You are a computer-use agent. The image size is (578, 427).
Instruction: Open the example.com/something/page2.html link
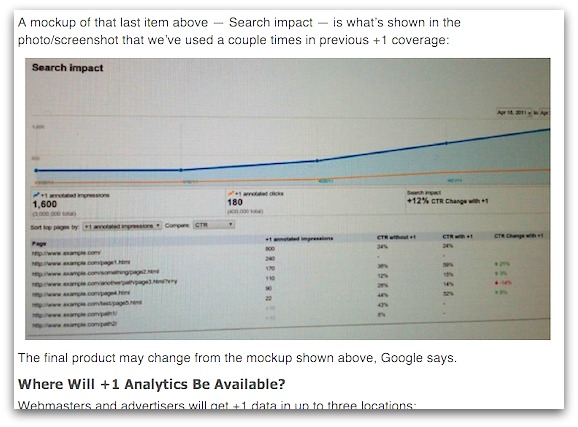[x=95, y=272]
